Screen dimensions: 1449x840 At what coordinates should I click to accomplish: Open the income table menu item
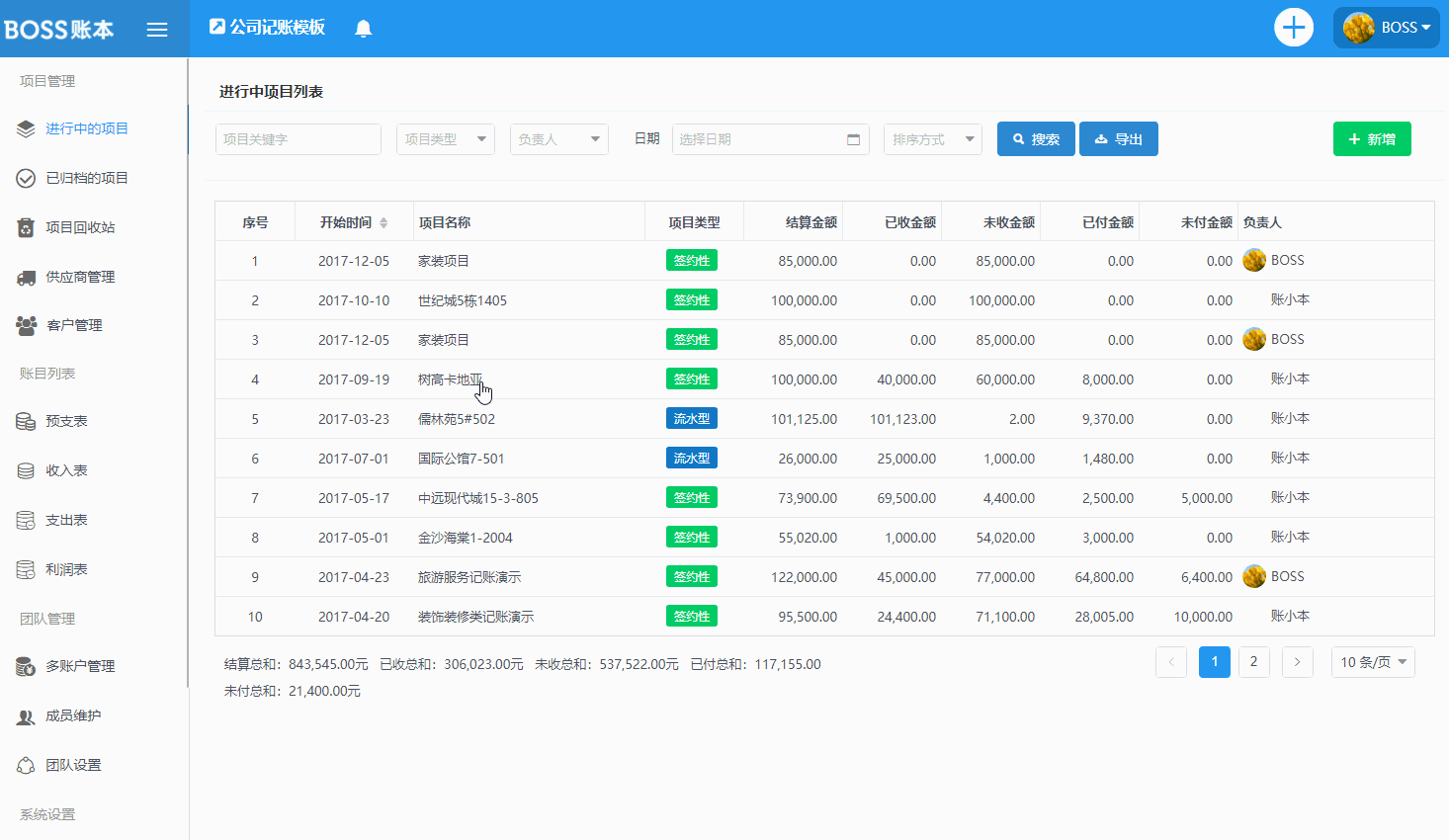[66, 470]
